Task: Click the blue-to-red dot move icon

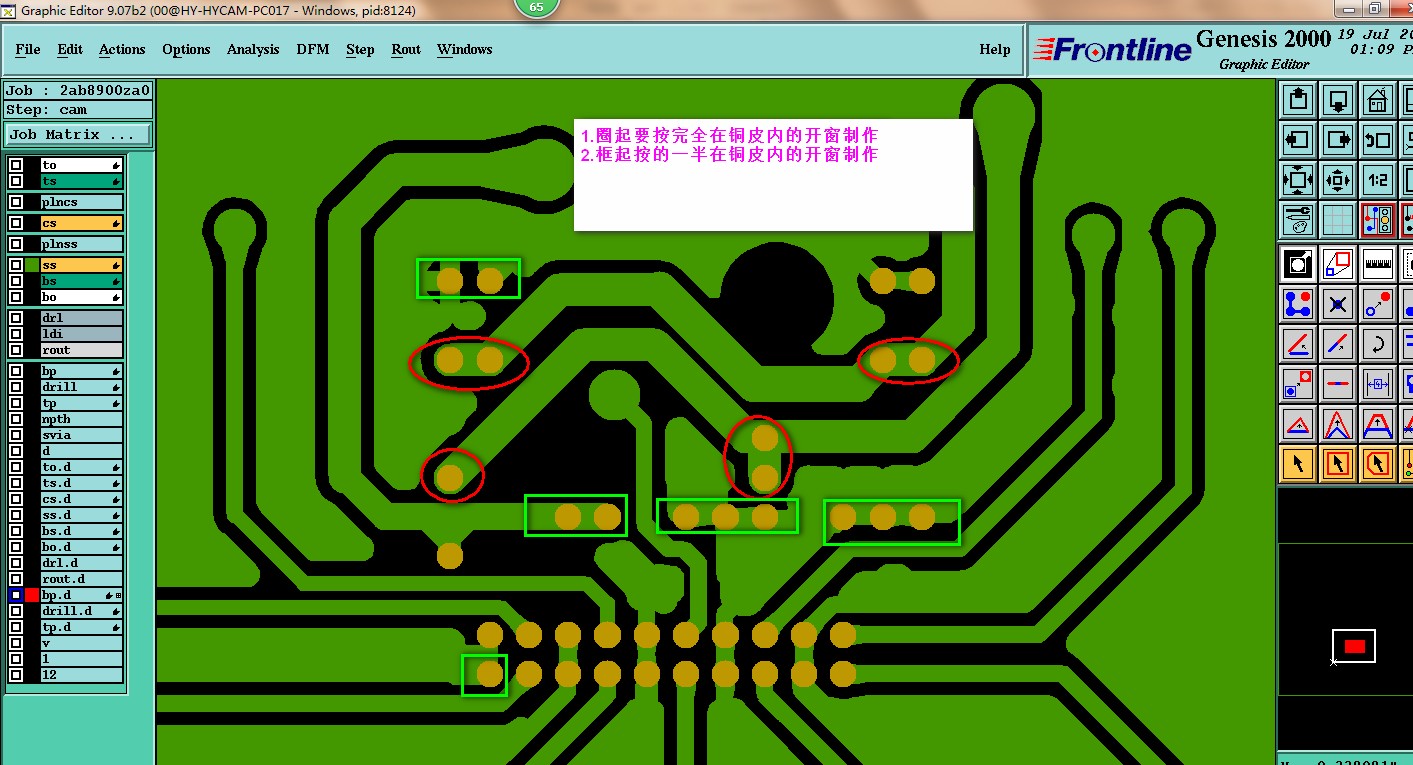Action: 1378,304
